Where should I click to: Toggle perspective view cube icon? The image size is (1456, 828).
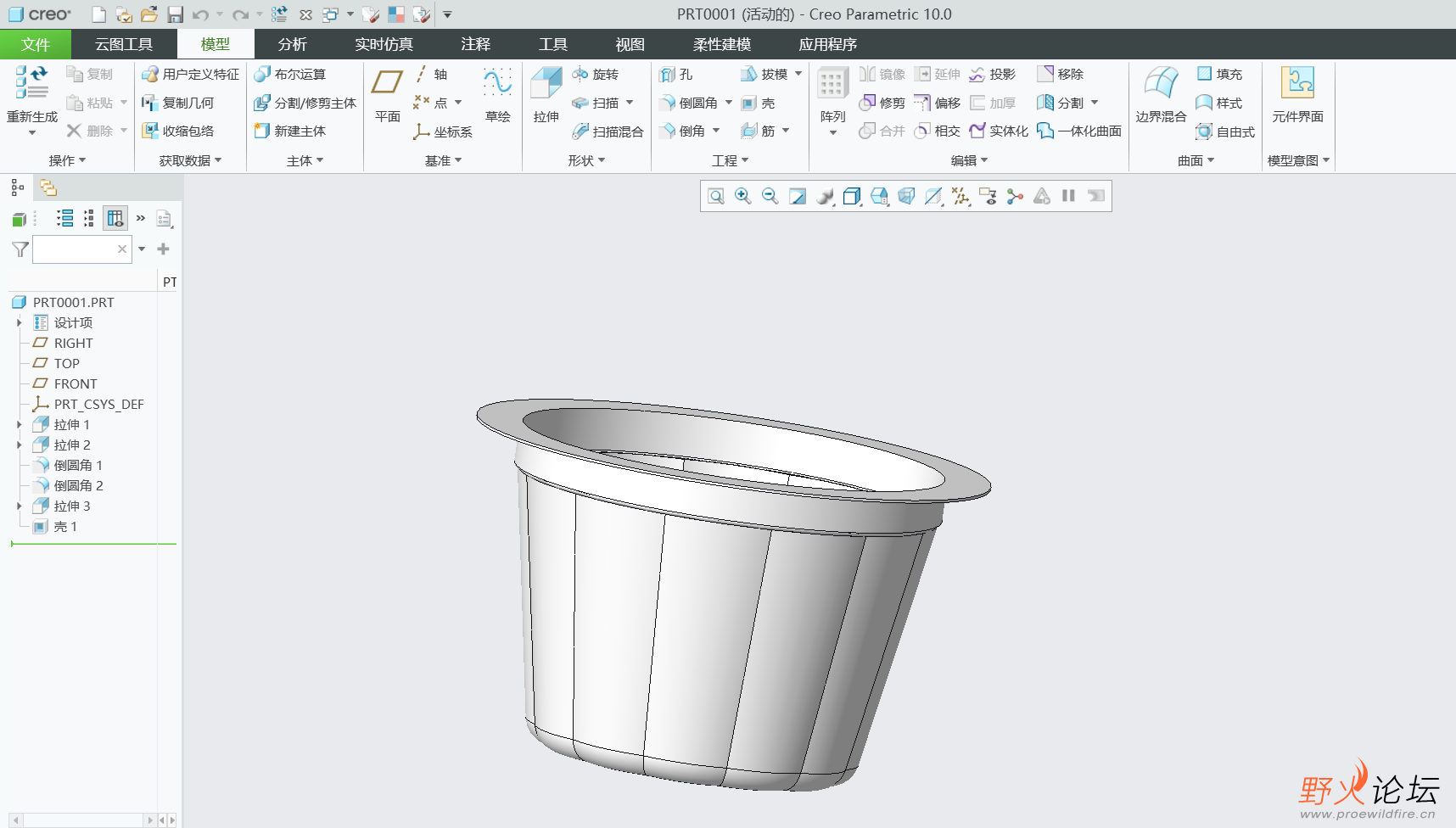(x=906, y=196)
